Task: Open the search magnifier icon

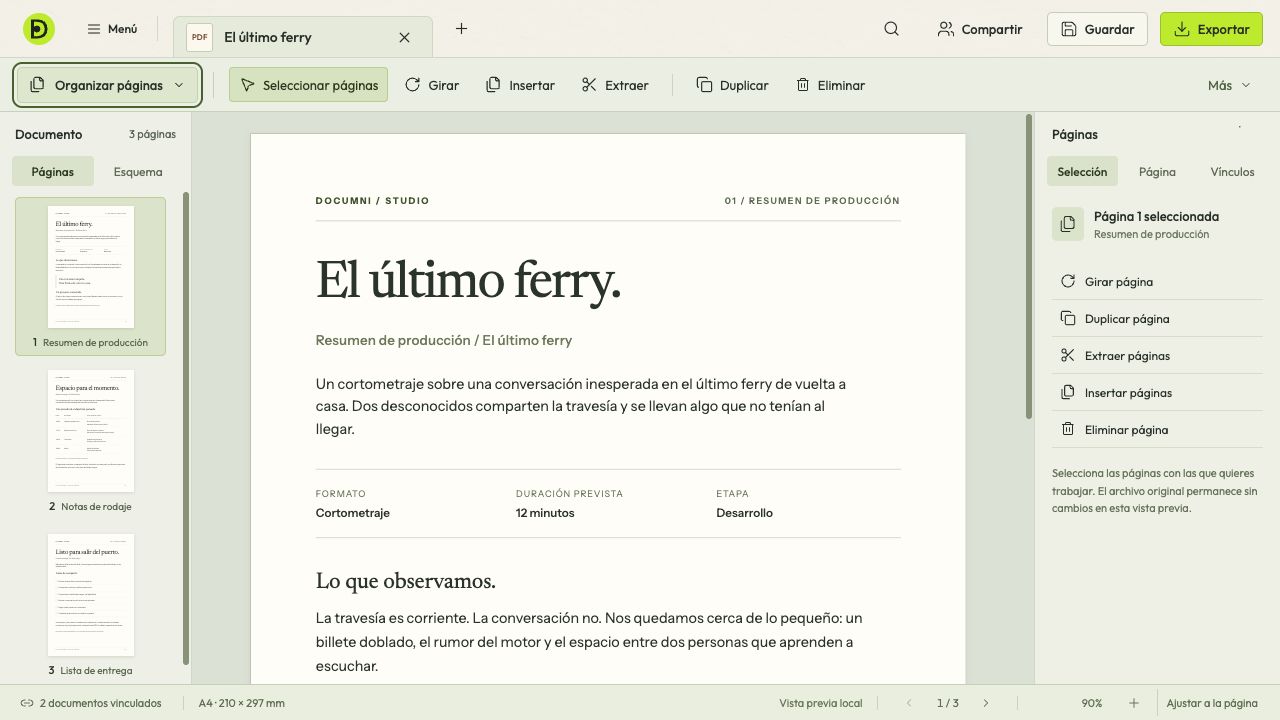Action: [891, 29]
